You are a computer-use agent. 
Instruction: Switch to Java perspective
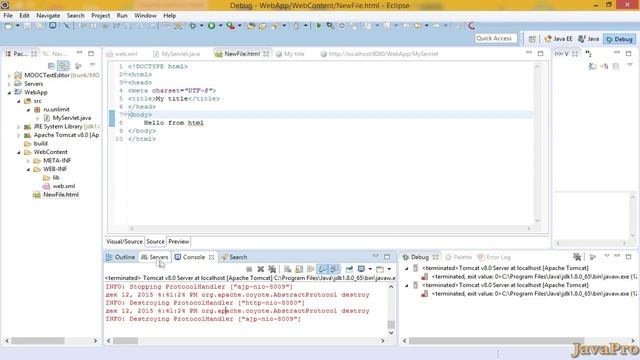pyautogui.click(x=589, y=39)
